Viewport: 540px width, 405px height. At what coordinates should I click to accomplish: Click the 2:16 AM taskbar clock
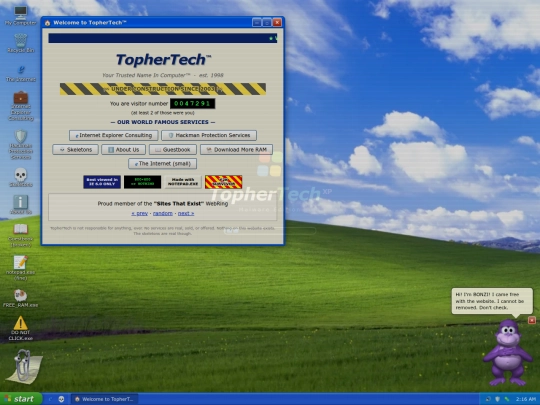pos(526,399)
